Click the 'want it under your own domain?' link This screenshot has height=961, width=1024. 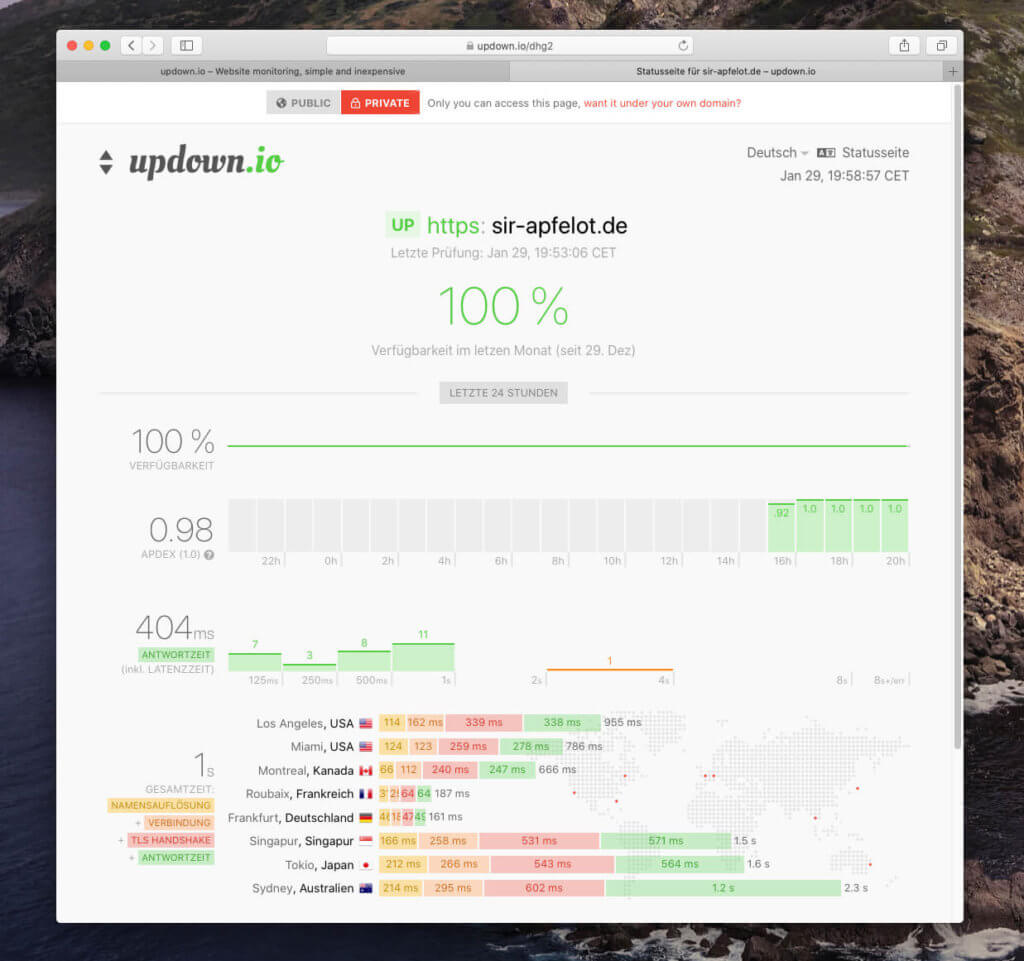click(x=662, y=103)
